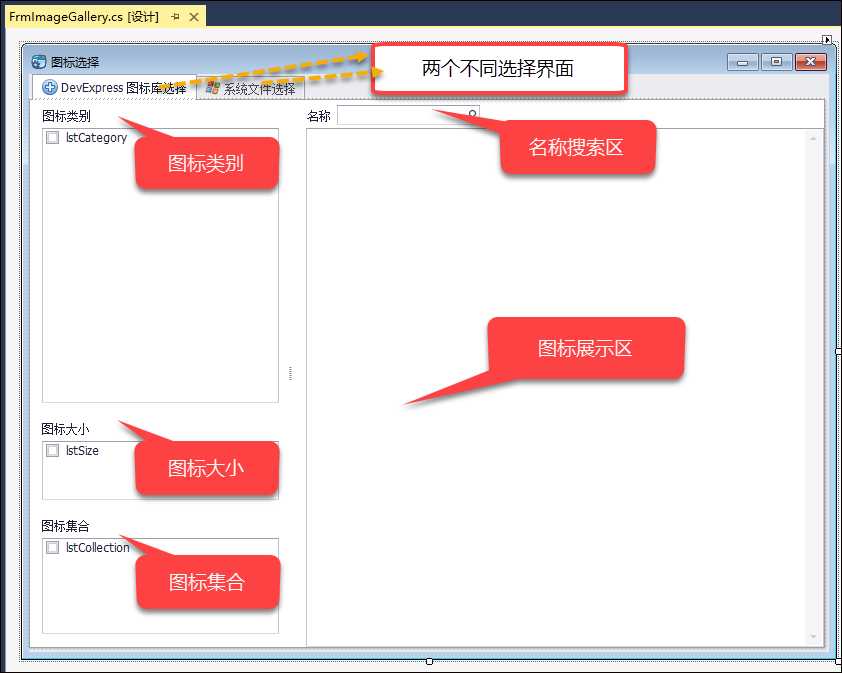Click the scroll down arrow in the gallery

[813, 637]
